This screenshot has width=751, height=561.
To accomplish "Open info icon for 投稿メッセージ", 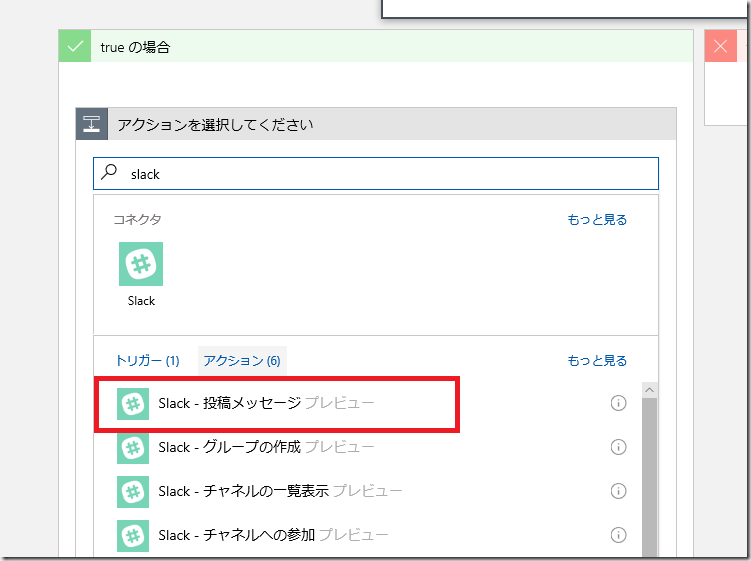I will pyautogui.click(x=618, y=403).
